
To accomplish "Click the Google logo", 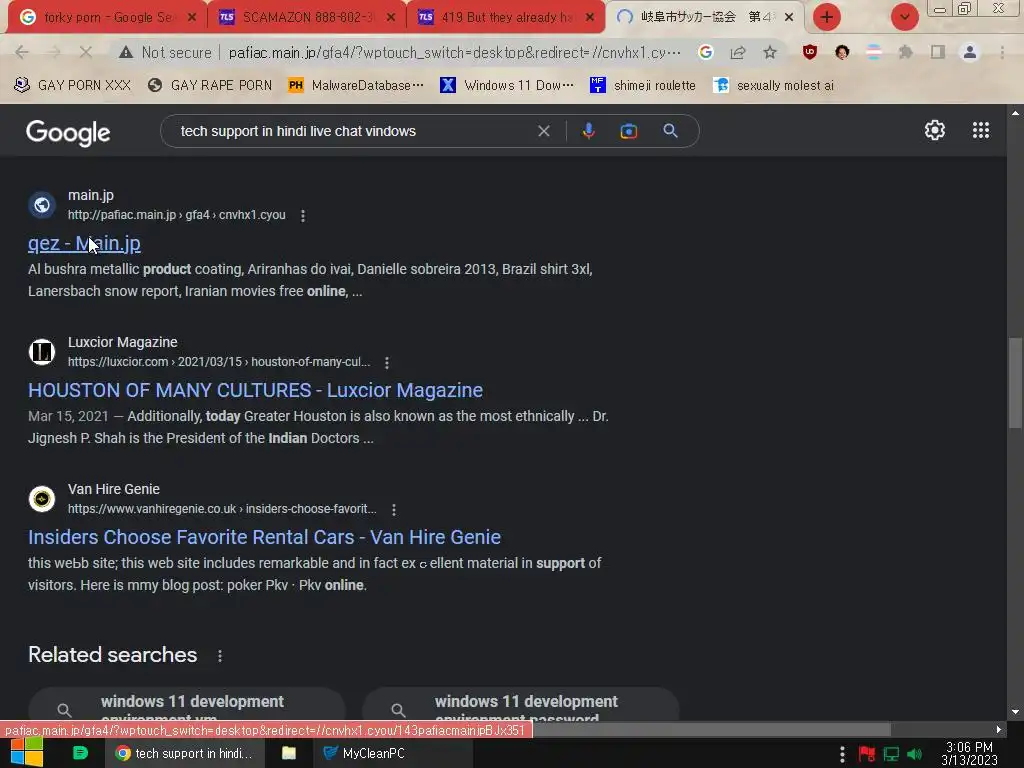I will [68, 133].
